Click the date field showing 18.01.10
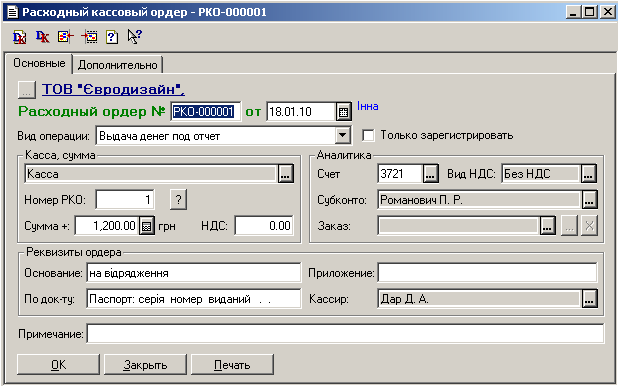The width and height of the screenshot is (618, 386). coord(302,112)
